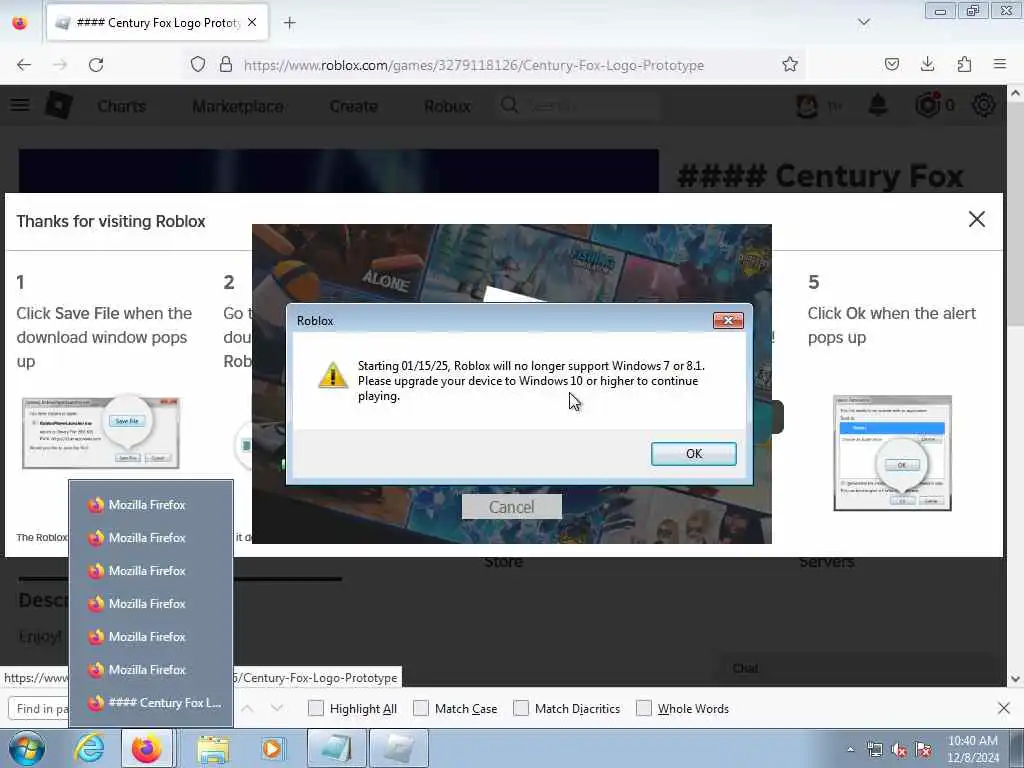
Task: Click the Cancel button under the Roblox dialog
Action: tap(511, 507)
